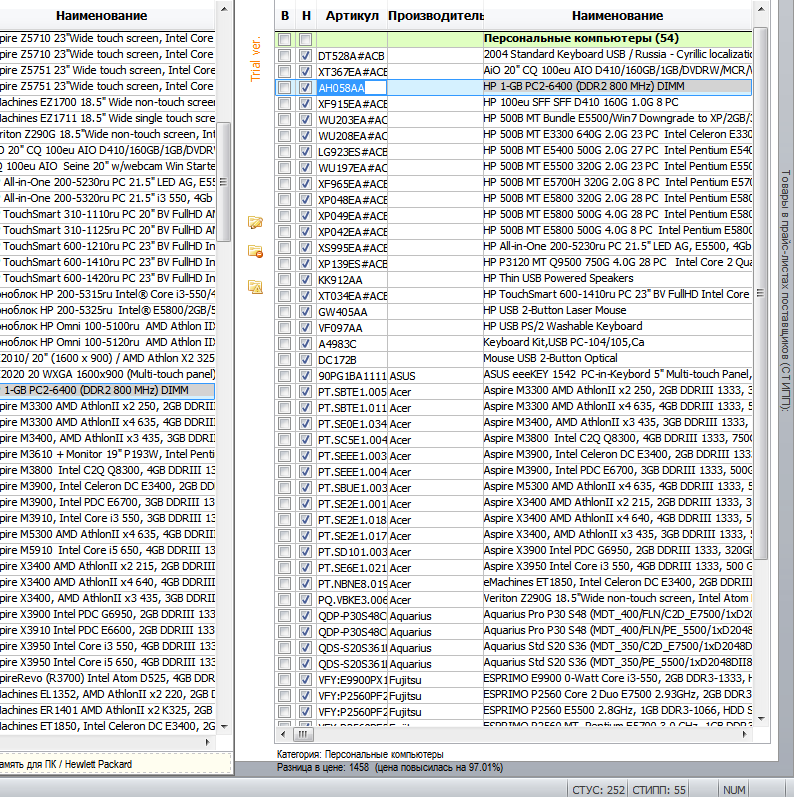Image resolution: width=794 pixels, height=797 pixels.
Task: Click status bar СТУС: 252 indicator
Action: (598, 790)
